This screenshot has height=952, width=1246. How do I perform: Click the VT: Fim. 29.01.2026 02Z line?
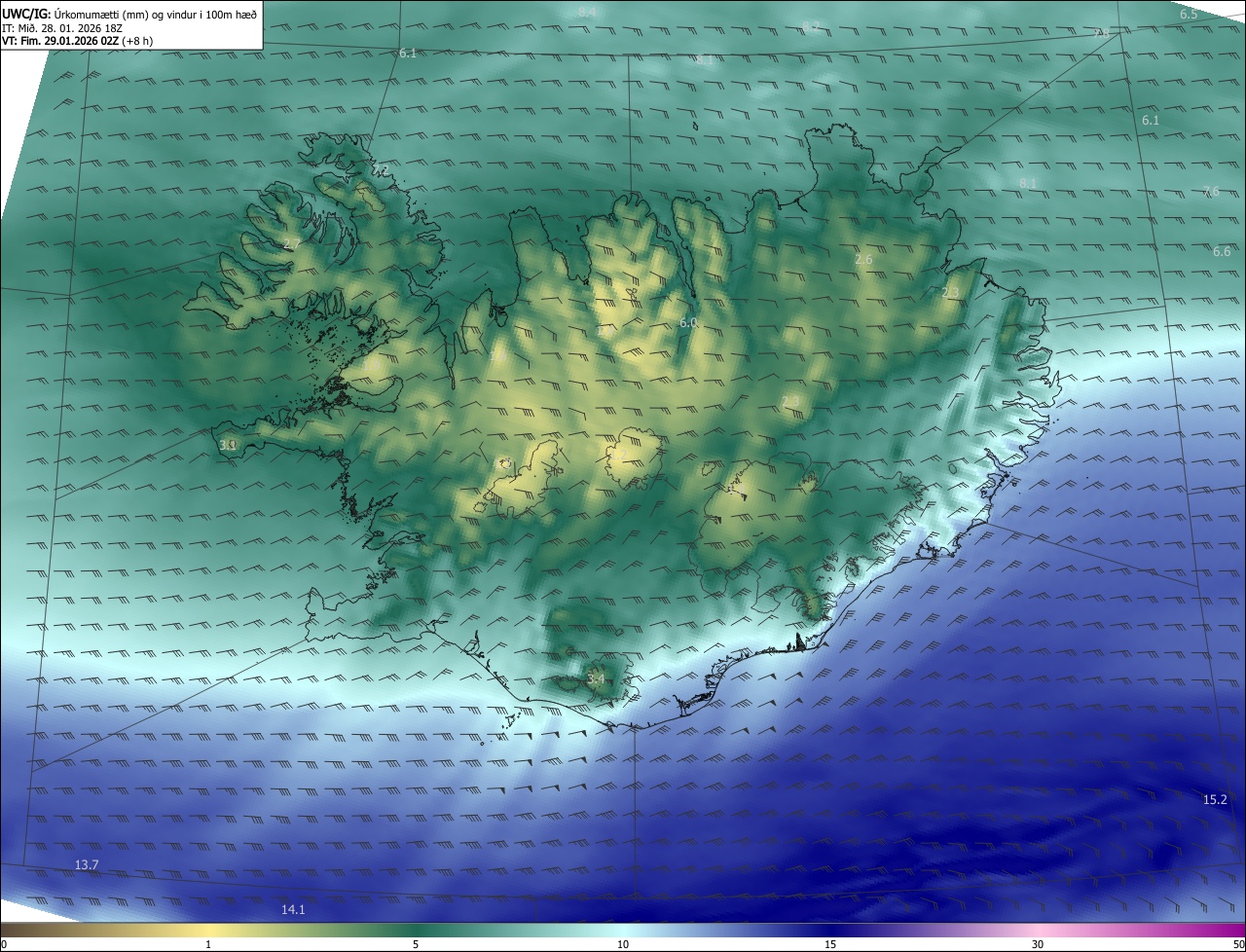pos(77,41)
